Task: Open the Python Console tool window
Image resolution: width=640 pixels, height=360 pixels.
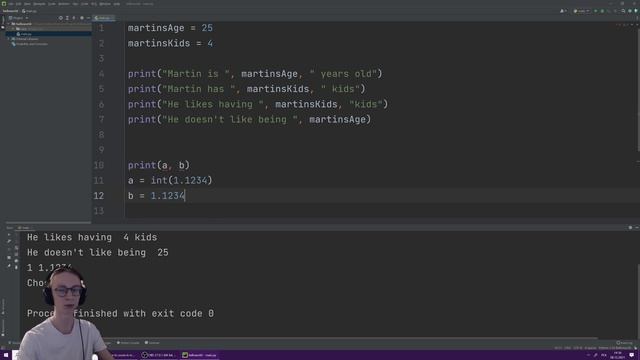Action: [x=129, y=343]
